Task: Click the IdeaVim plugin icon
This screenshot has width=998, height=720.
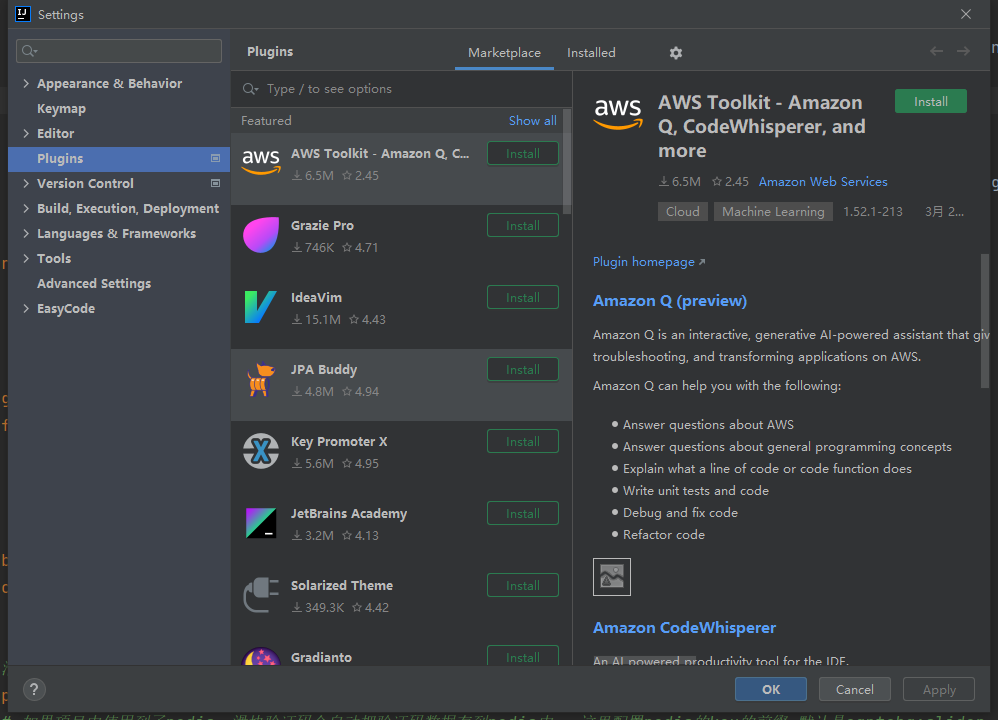Action: [x=261, y=307]
